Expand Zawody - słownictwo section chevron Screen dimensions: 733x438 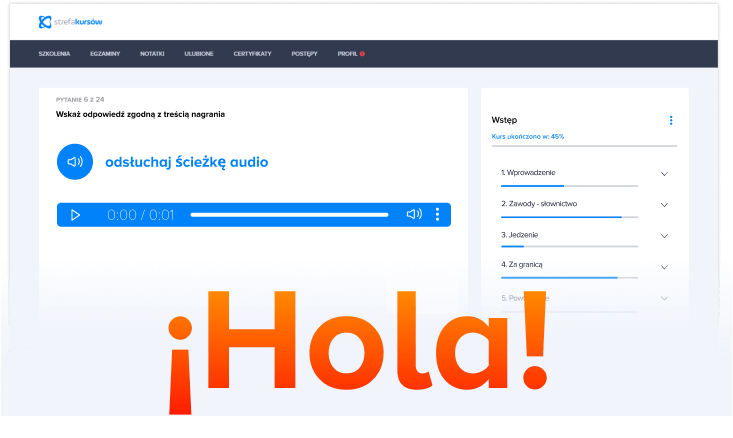(664, 204)
